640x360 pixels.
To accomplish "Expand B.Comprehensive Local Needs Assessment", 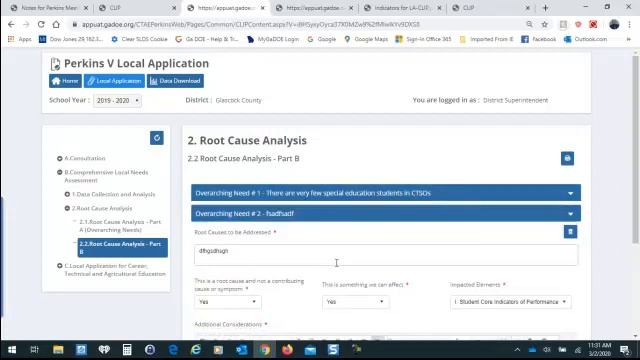I will coord(60,172).
